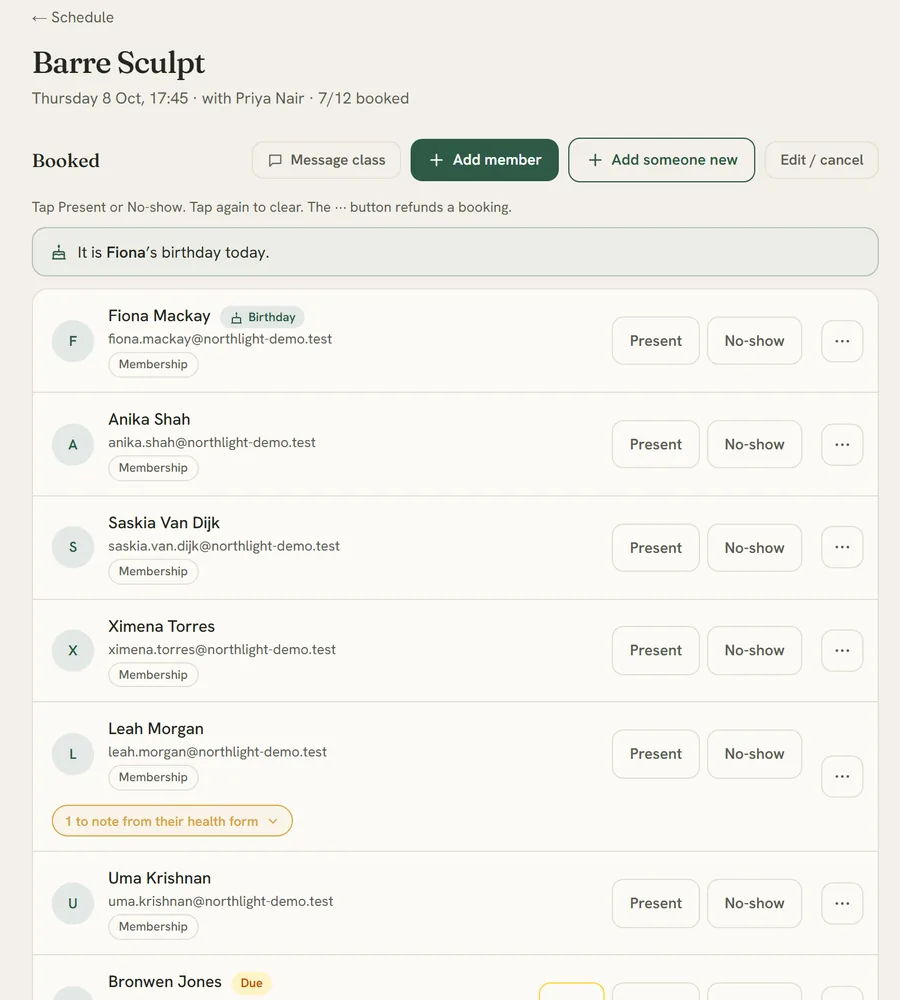Screen dimensions: 900x1000
Task: Click the 'It is Fiona's birthday today' banner text
Action: coord(173,253)
